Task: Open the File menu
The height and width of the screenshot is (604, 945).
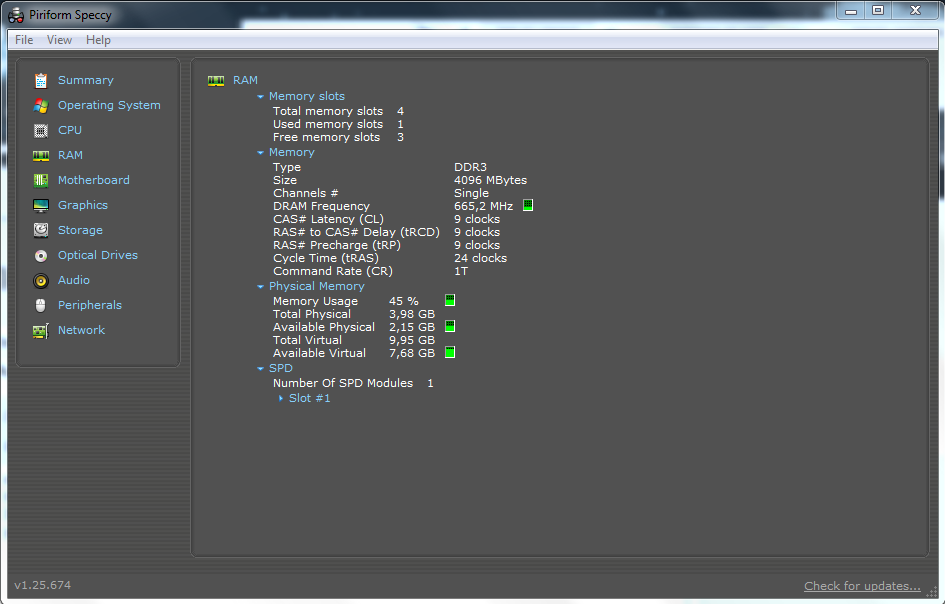Action: pyautogui.click(x=24, y=40)
